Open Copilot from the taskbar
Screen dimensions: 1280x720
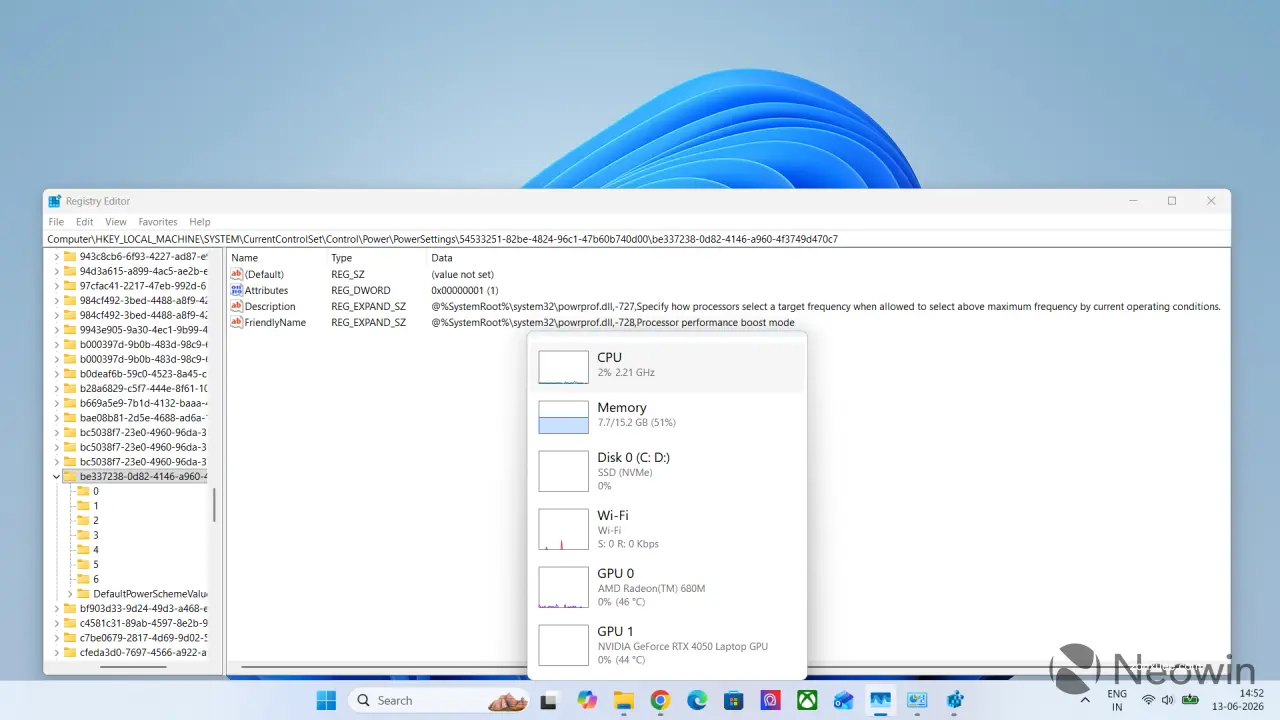coord(586,700)
